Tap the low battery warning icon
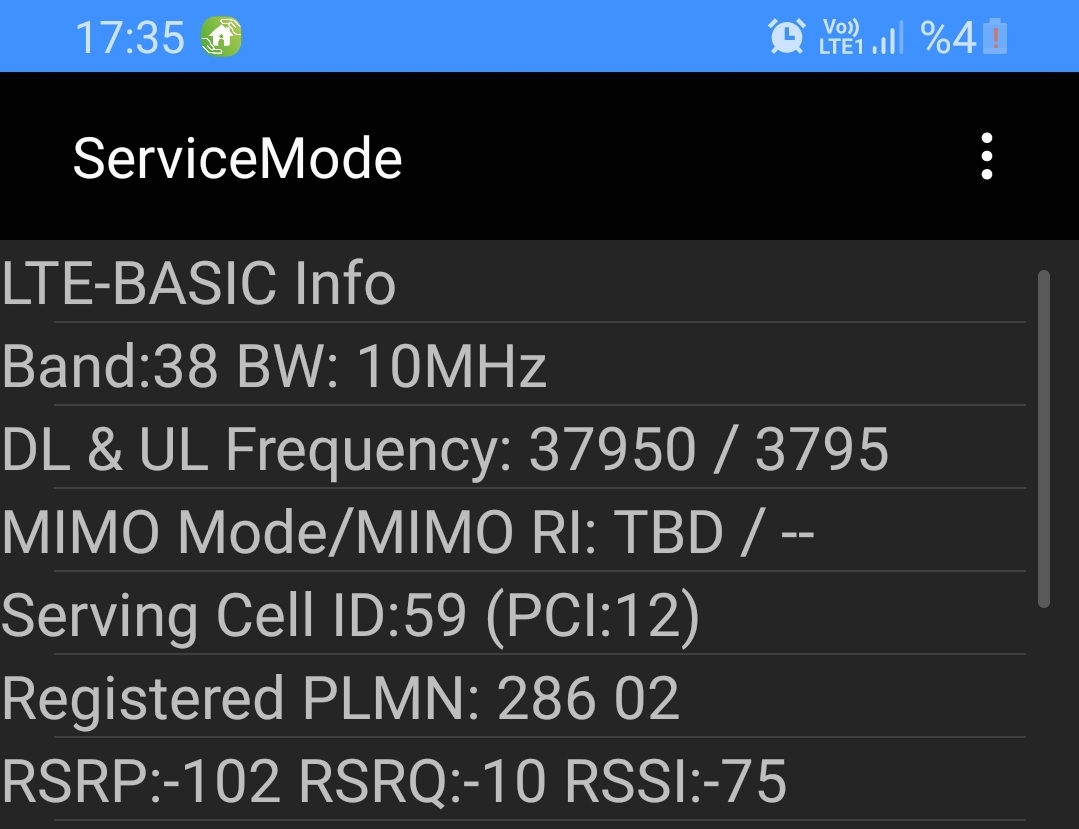Viewport: 1079px width, 829px height. click(x=995, y=36)
